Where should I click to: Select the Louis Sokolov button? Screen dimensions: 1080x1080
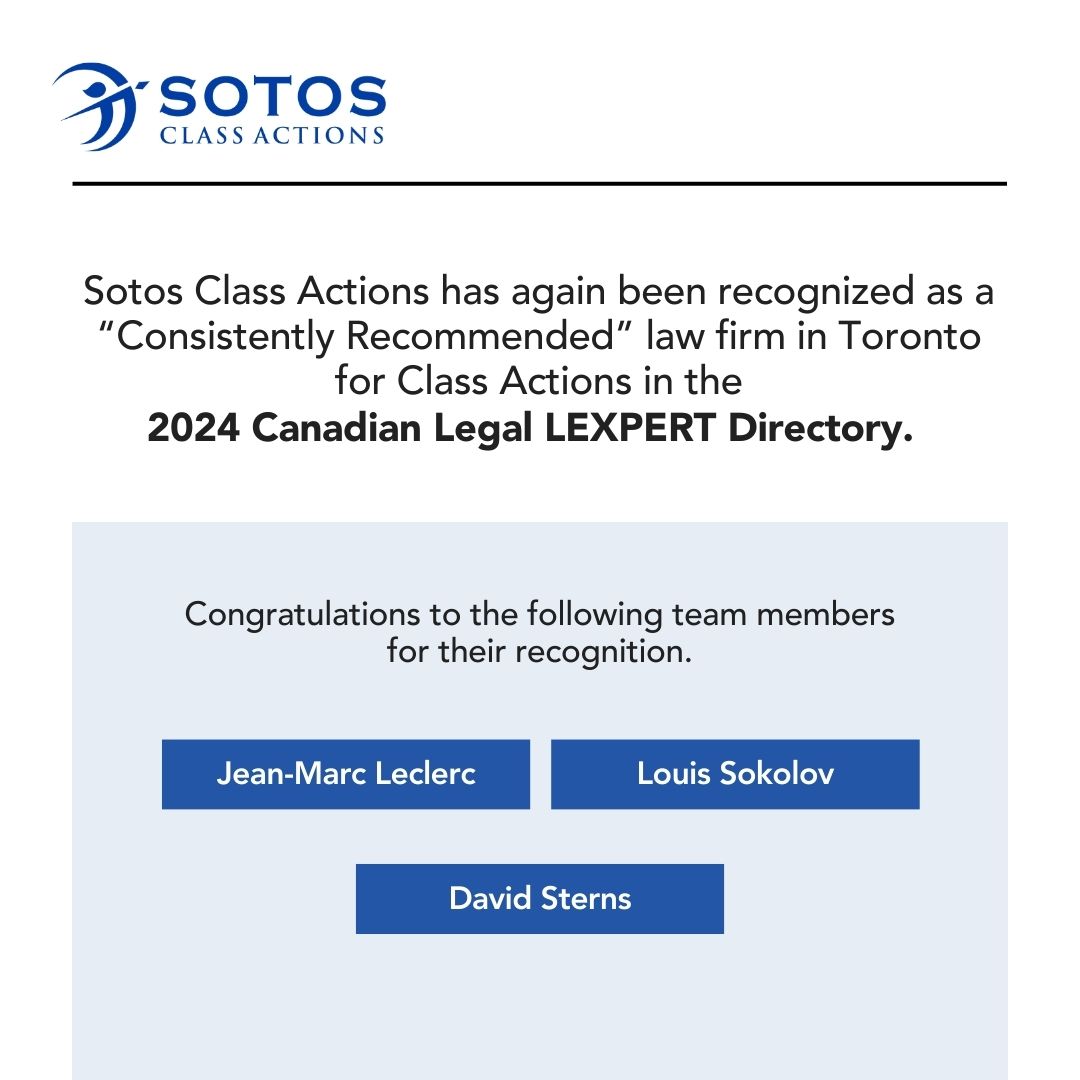pyautogui.click(x=735, y=774)
